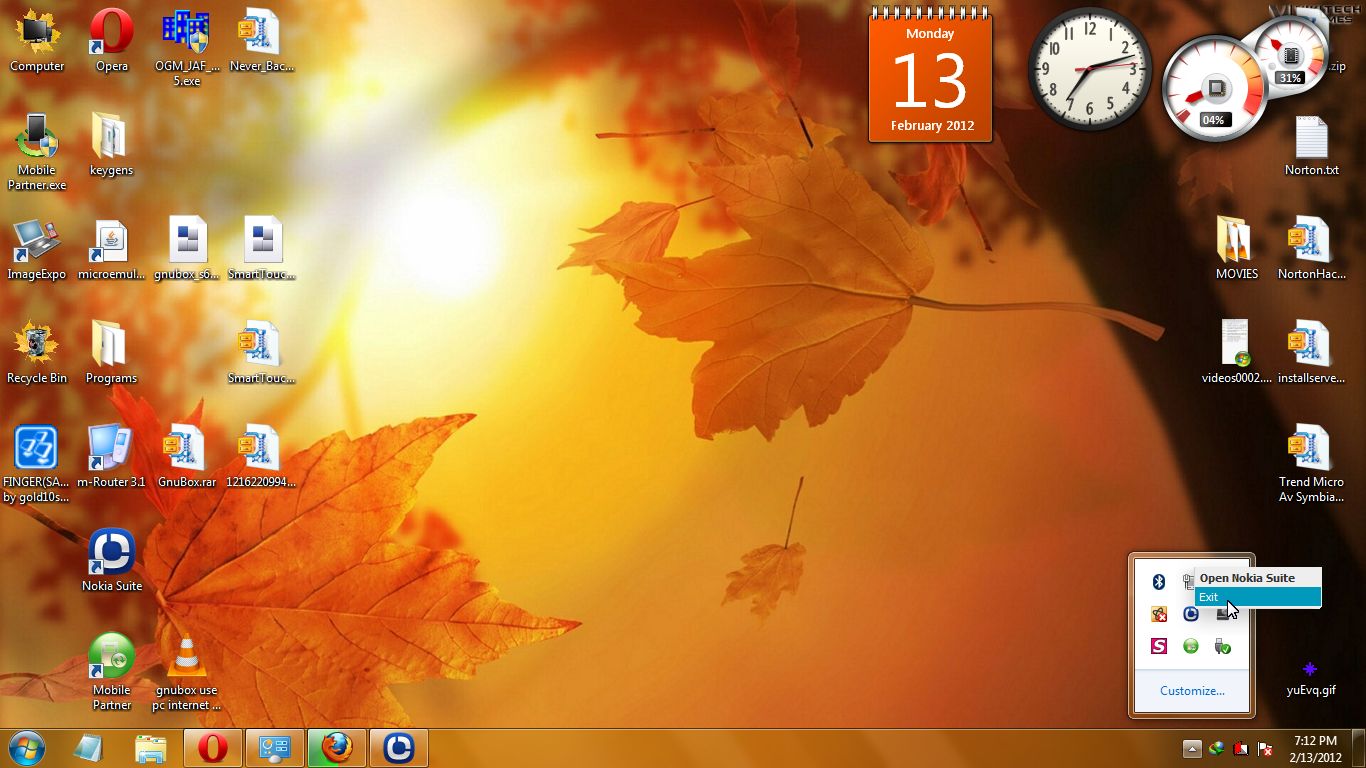Click the Customize... link in tray popup

coord(1191,691)
